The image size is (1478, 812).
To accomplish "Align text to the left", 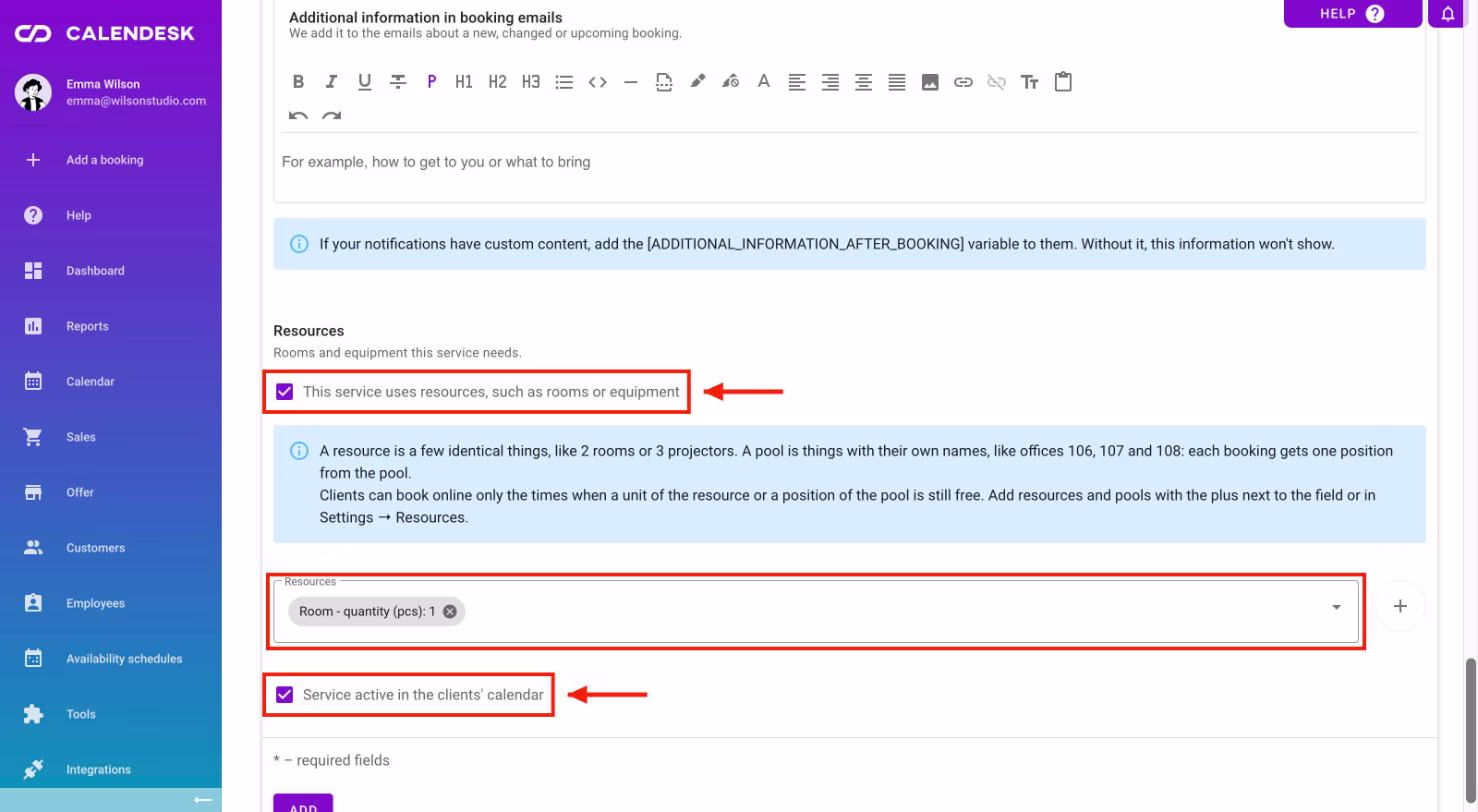I will pos(797,82).
